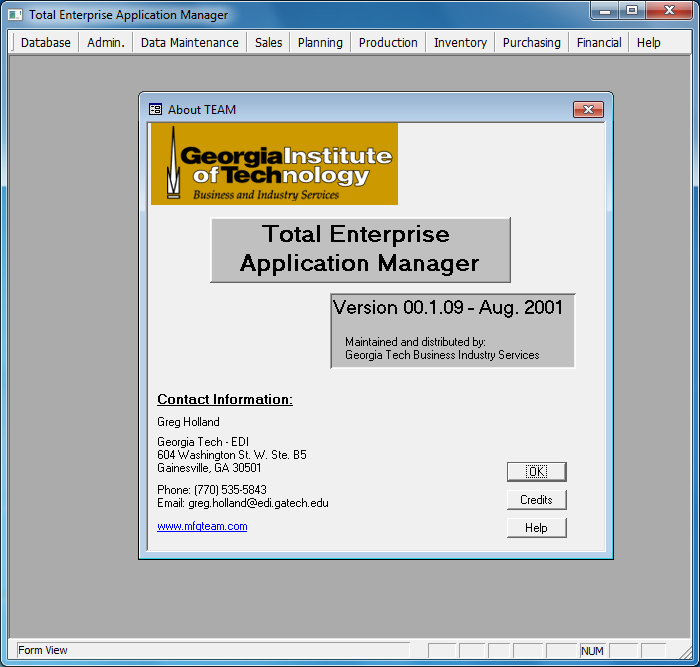Click the NUM indicator in status bar
The width and height of the screenshot is (700, 667).
coord(592,651)
